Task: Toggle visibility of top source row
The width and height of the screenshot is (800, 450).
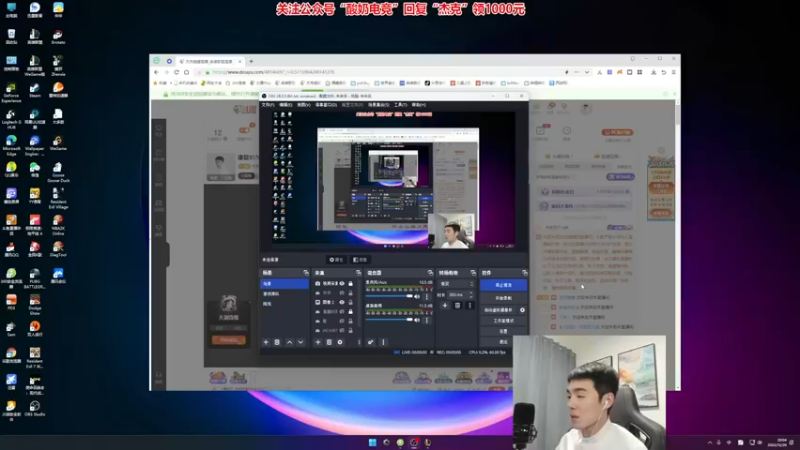Action: [342, 284]
